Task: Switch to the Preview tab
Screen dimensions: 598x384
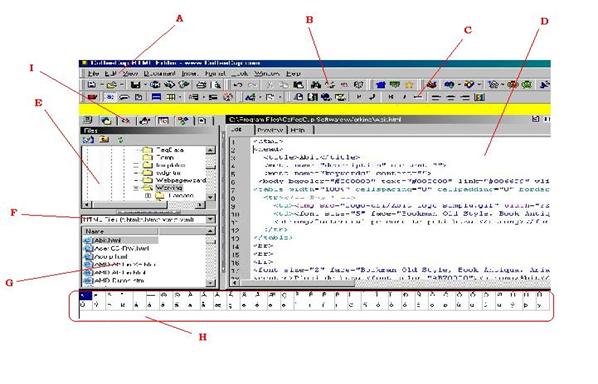Action: [270, 130]
